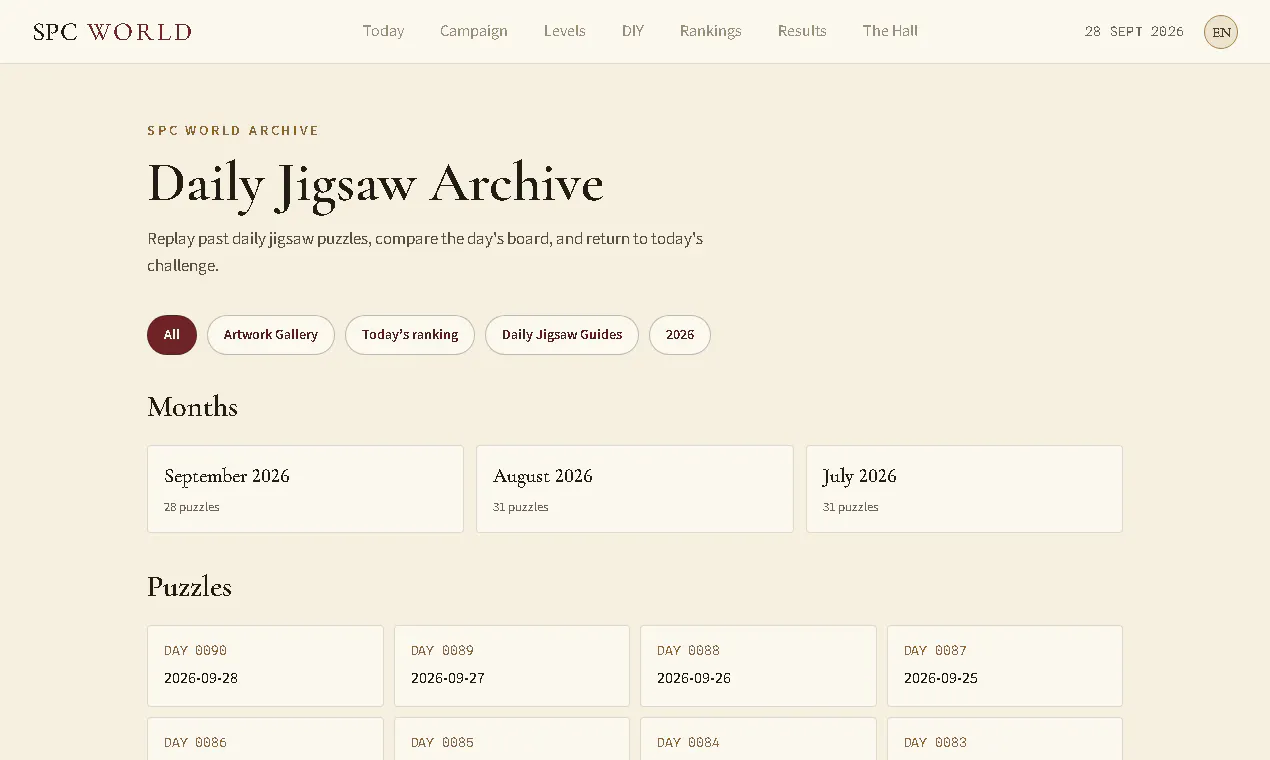Viewport: 1270px width, 760px height.
Task: Open the Artwork Gallery filter
Action: 271,335
